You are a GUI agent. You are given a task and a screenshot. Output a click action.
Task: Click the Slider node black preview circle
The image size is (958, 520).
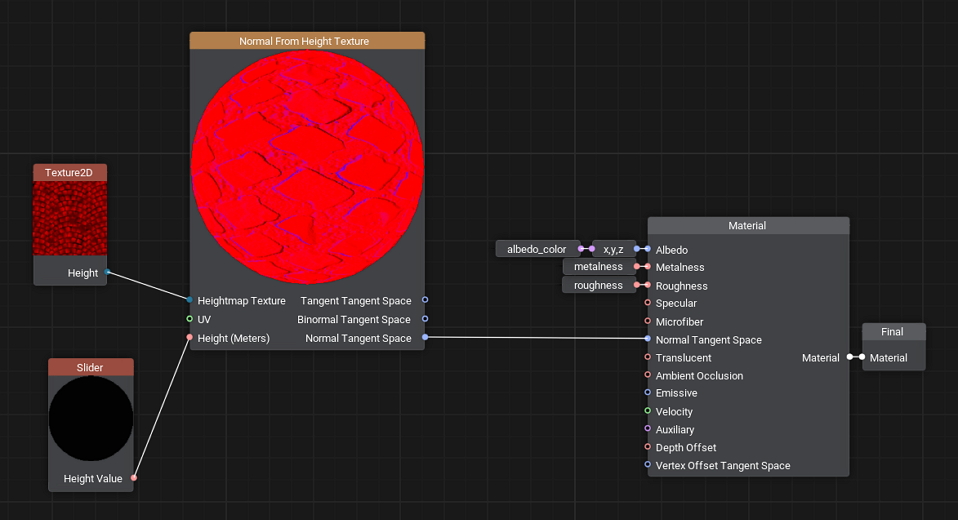pyautogui.click(x=91, y=418)
